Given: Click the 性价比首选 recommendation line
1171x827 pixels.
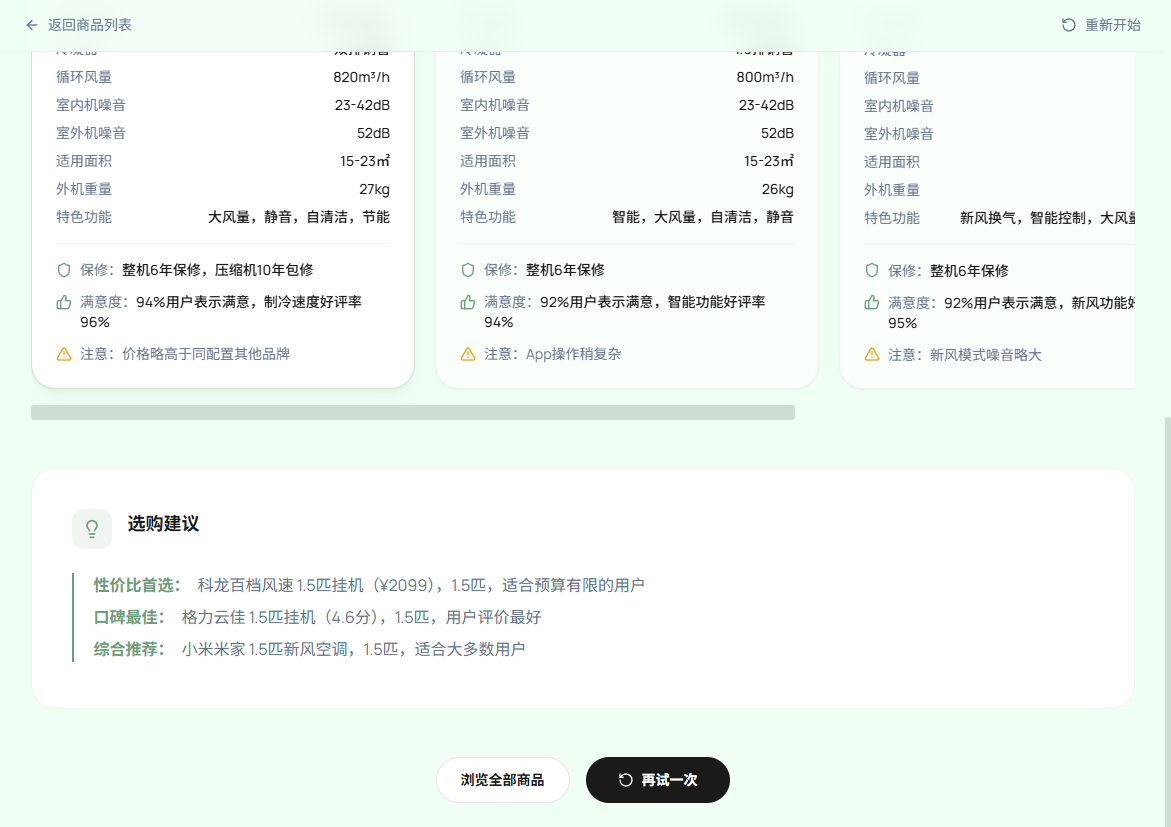Looking at the screenshot, I should (369, 585).
